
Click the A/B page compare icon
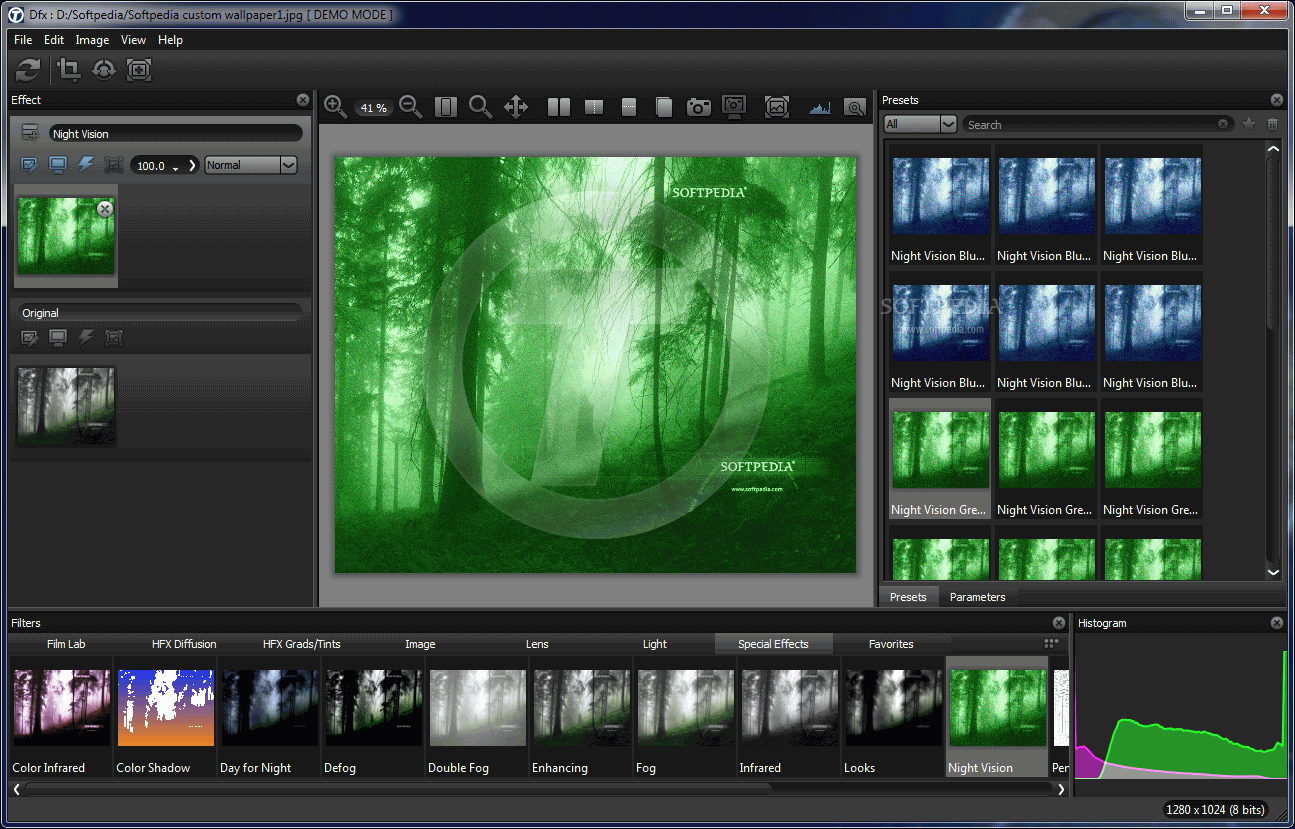pos(664,107)
